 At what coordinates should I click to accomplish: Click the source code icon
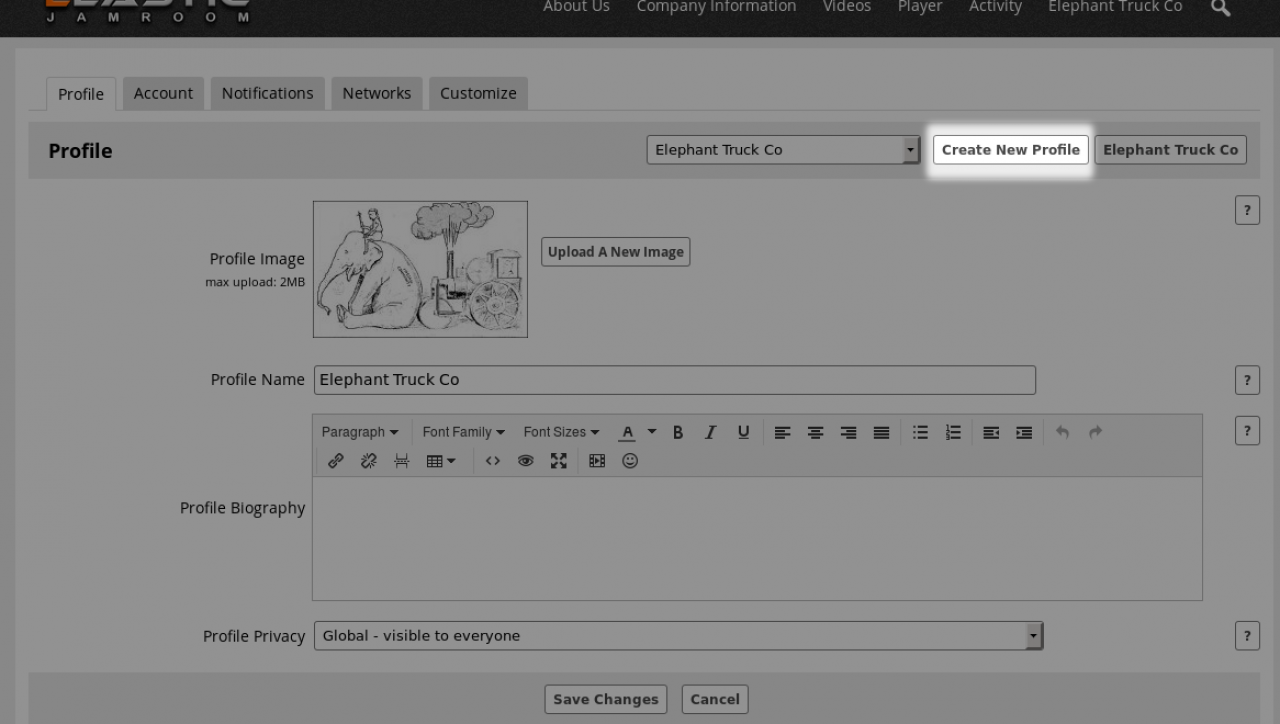492,461
